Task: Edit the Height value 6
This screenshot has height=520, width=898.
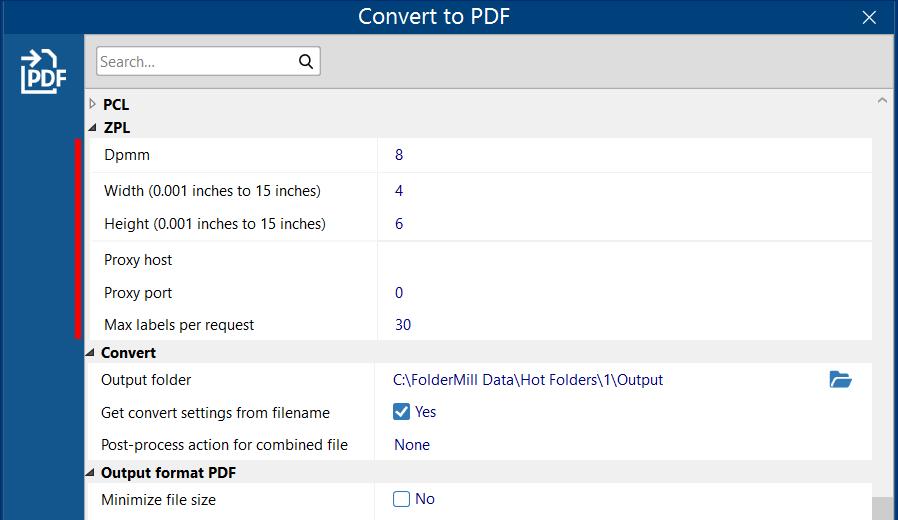Action: point(399,224)
